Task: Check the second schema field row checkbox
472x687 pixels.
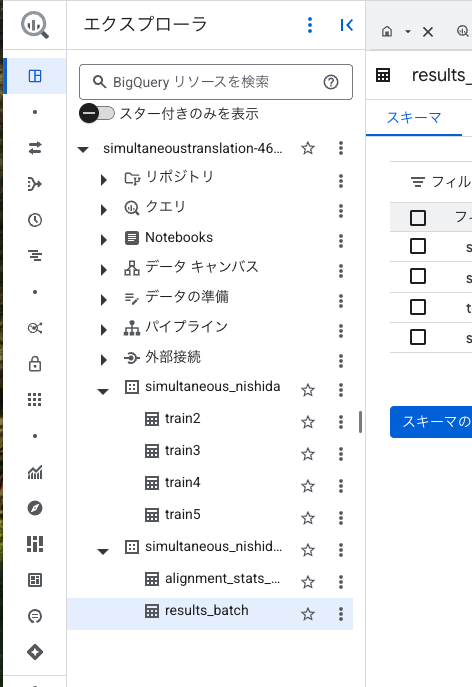Action: [x=418, y=276]
